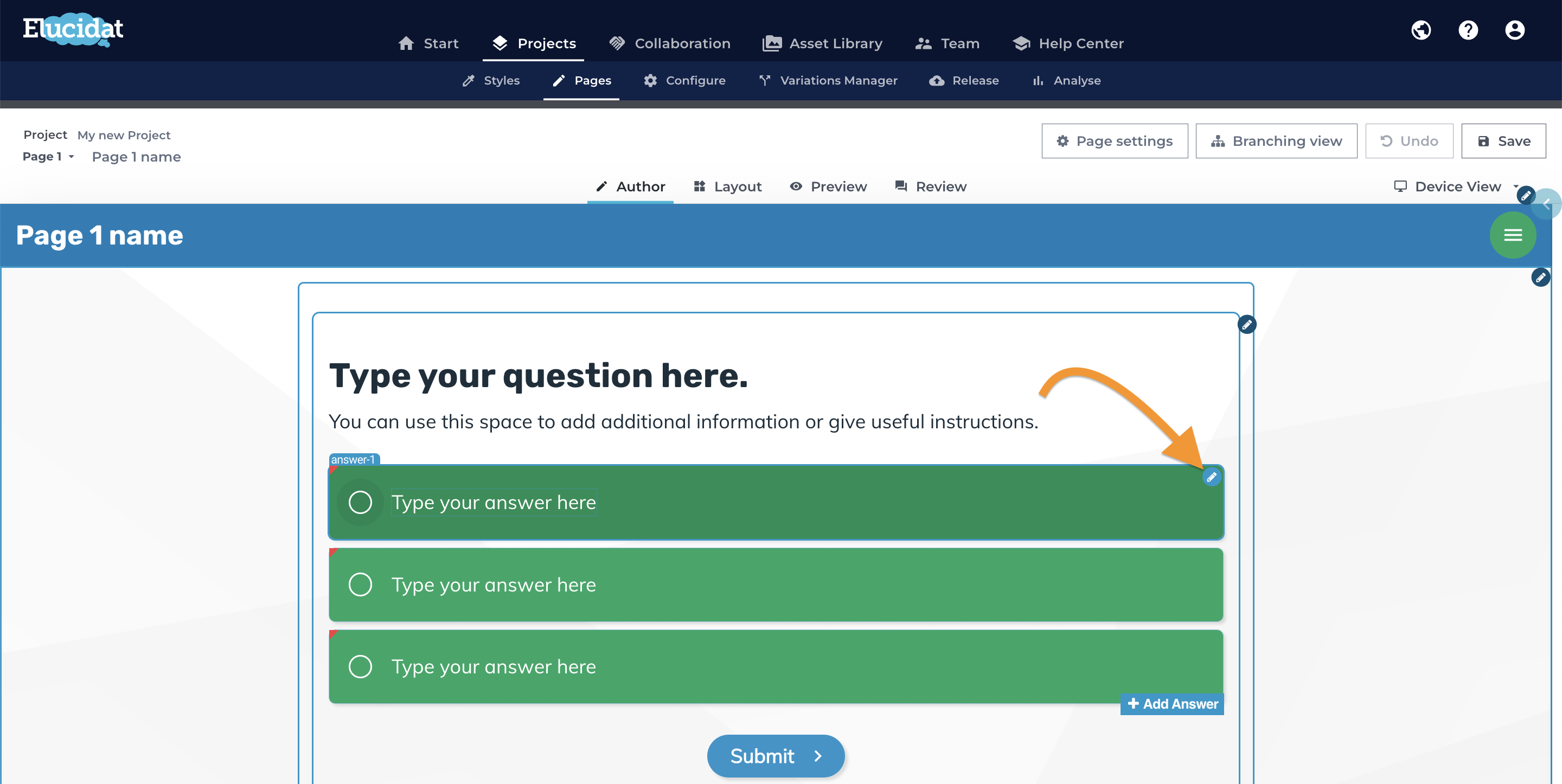
Task: Click the Elucidat logo
Action: (x=73, y=29)
